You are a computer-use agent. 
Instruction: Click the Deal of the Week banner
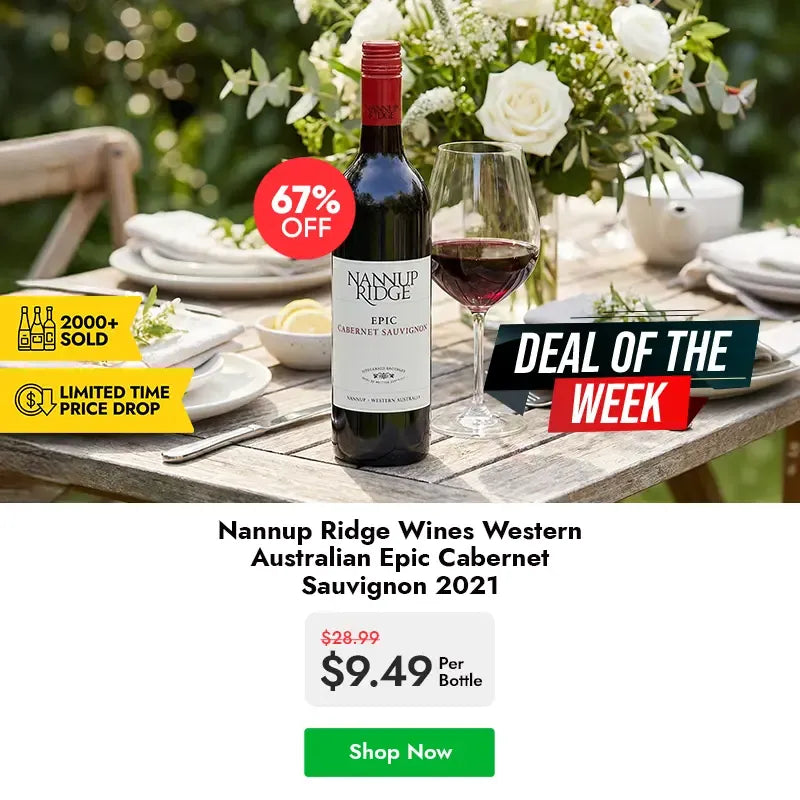(622, 377)
